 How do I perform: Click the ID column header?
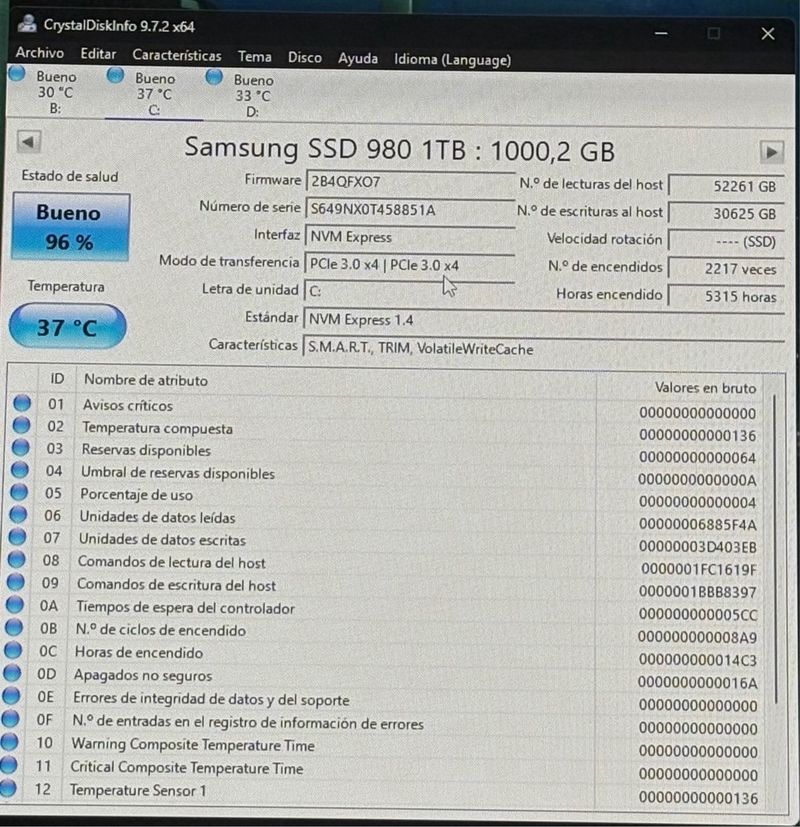(57, 379)
